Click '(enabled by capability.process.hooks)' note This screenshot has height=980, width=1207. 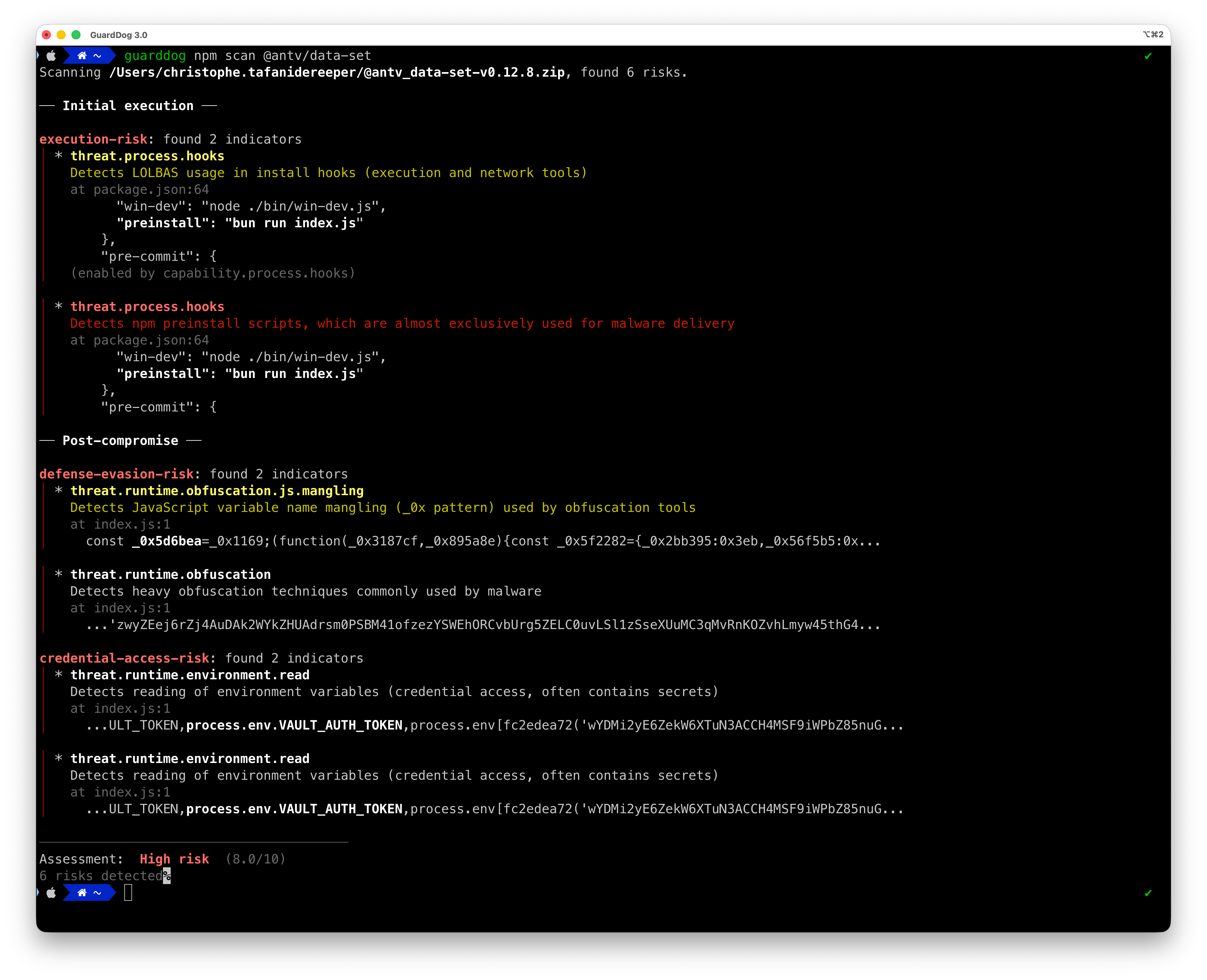click(213, 273)
